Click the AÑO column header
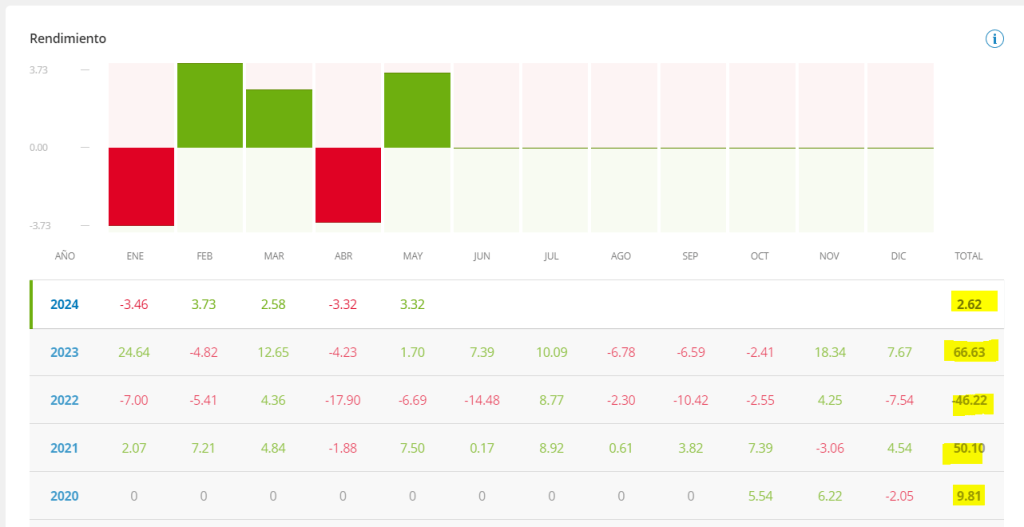Viewport: 1024px width, 527px height. pos(65,256)
